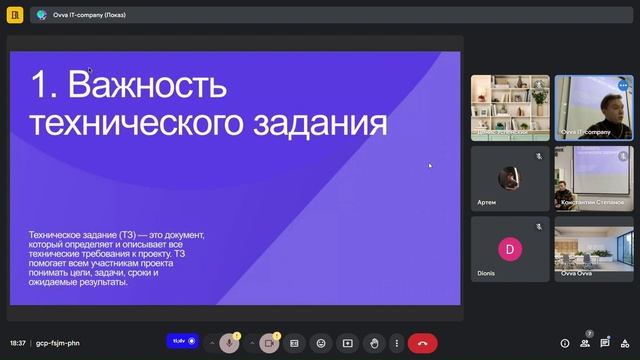This screenshot has width=640, height=360.
Task: Click the yellow app icon at top left
Action: pyautogui.click(x=15, y=15)
